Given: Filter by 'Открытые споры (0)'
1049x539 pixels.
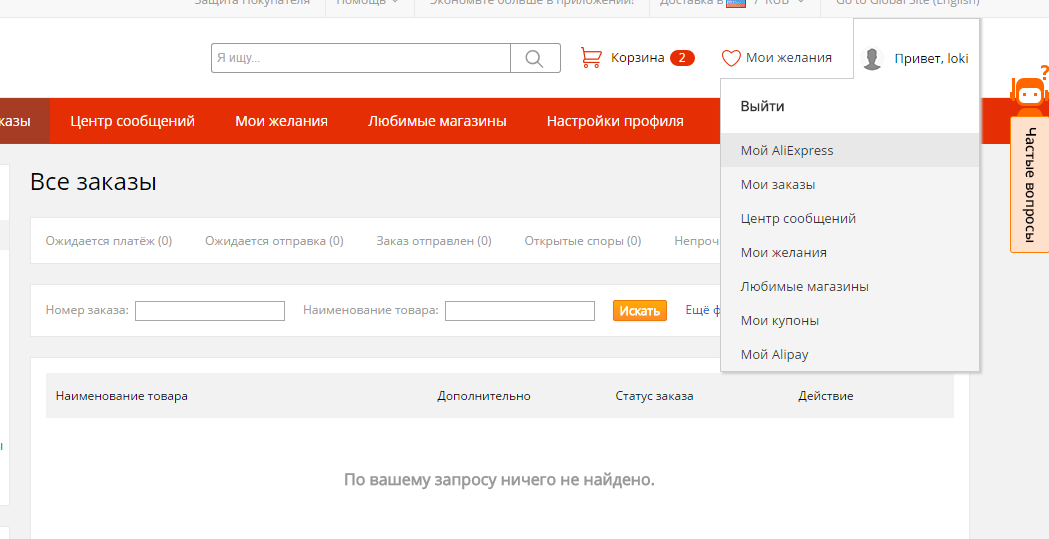Looking at the screenshot, I should 583,241.
